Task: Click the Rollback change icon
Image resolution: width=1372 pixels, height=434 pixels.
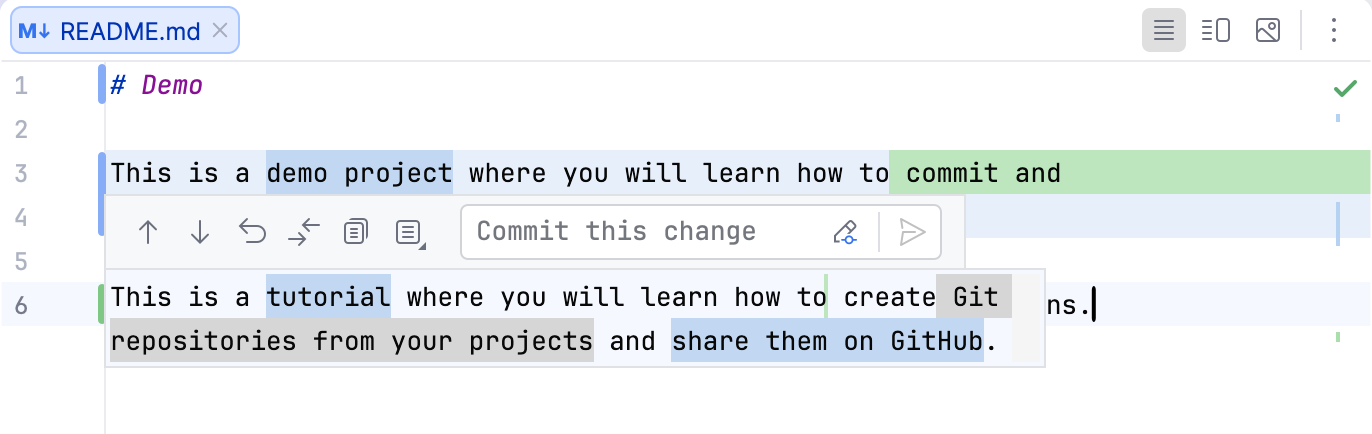Action: pos(252,232)
